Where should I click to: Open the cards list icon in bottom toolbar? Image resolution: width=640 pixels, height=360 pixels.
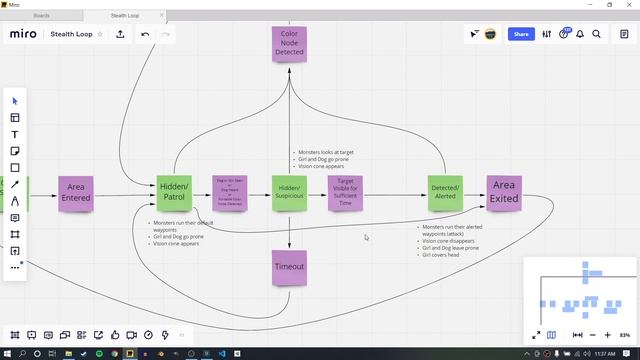click(82, 335)
